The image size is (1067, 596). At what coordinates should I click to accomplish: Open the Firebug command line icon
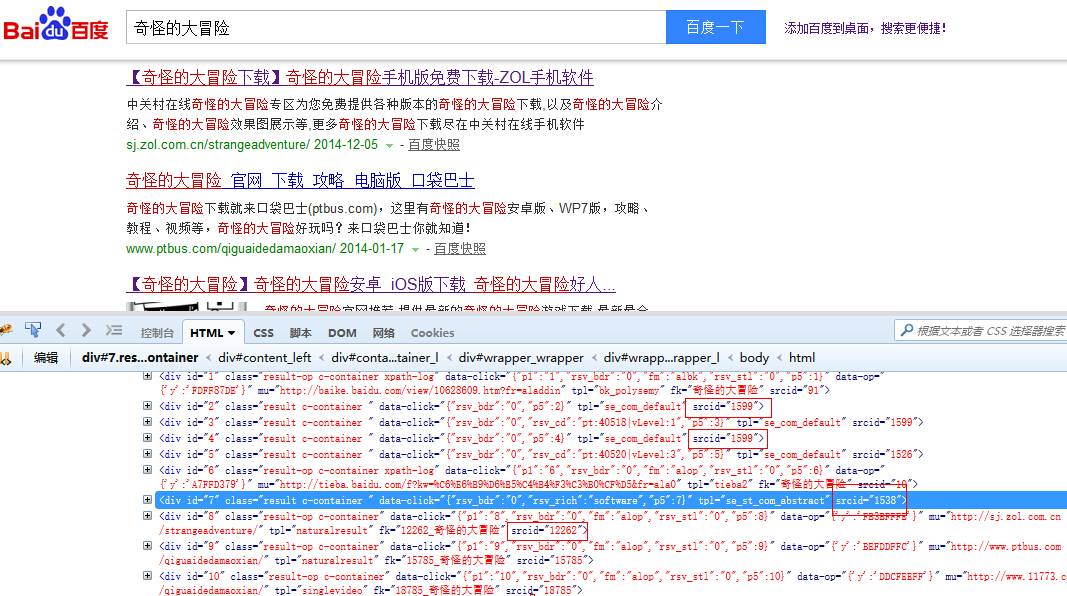coord(114,330)
